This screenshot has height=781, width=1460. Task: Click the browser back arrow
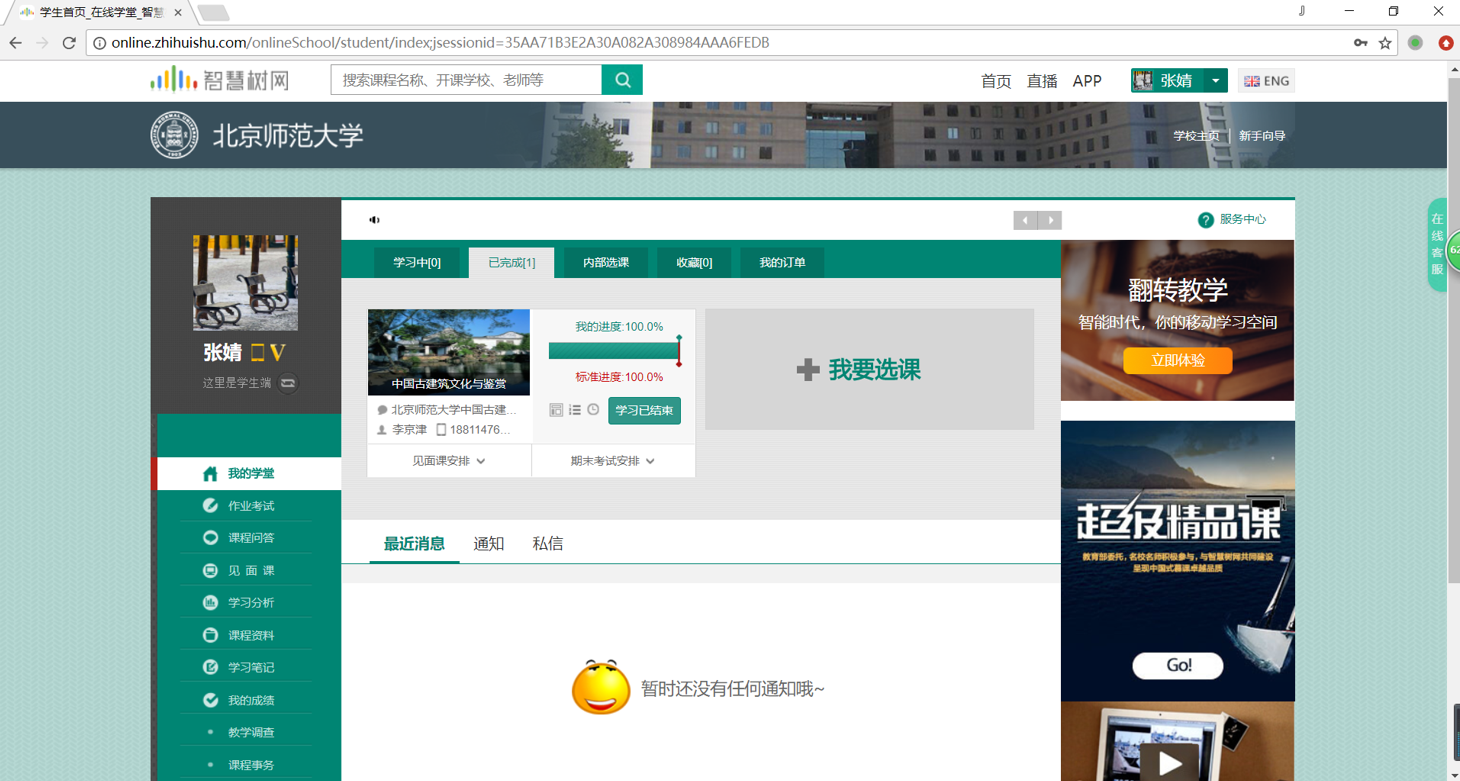(15, 43)
